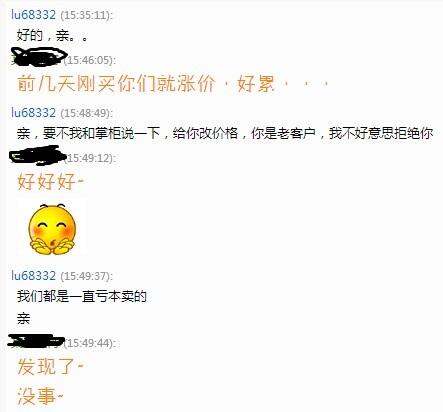Click the timestamp (15:49:37)
443x412 pixels.
pyautogui.click(x=87, y=276)
